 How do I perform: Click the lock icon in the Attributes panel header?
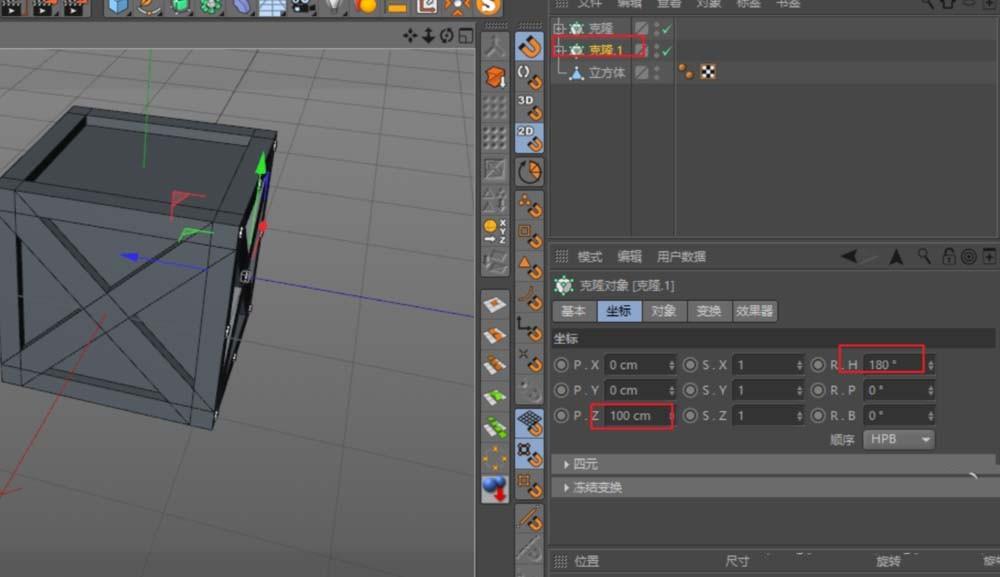[x=948, y=256]
